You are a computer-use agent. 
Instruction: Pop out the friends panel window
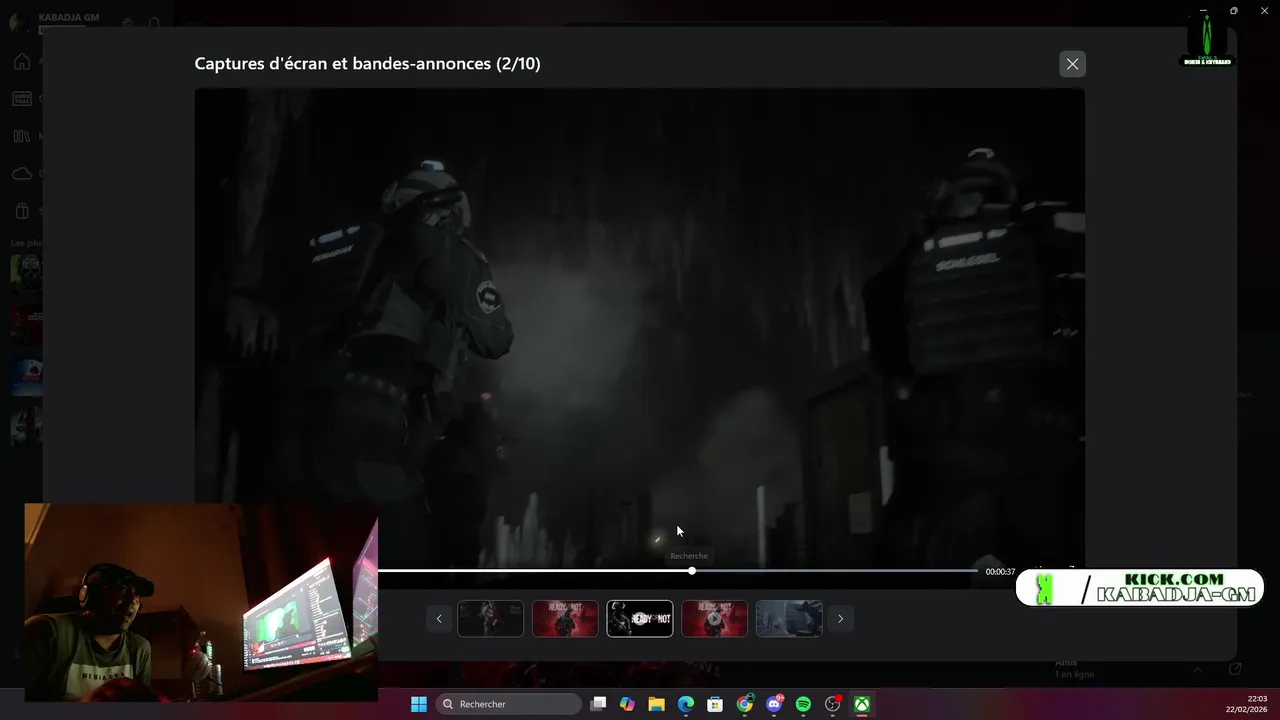pos(1235,669)
